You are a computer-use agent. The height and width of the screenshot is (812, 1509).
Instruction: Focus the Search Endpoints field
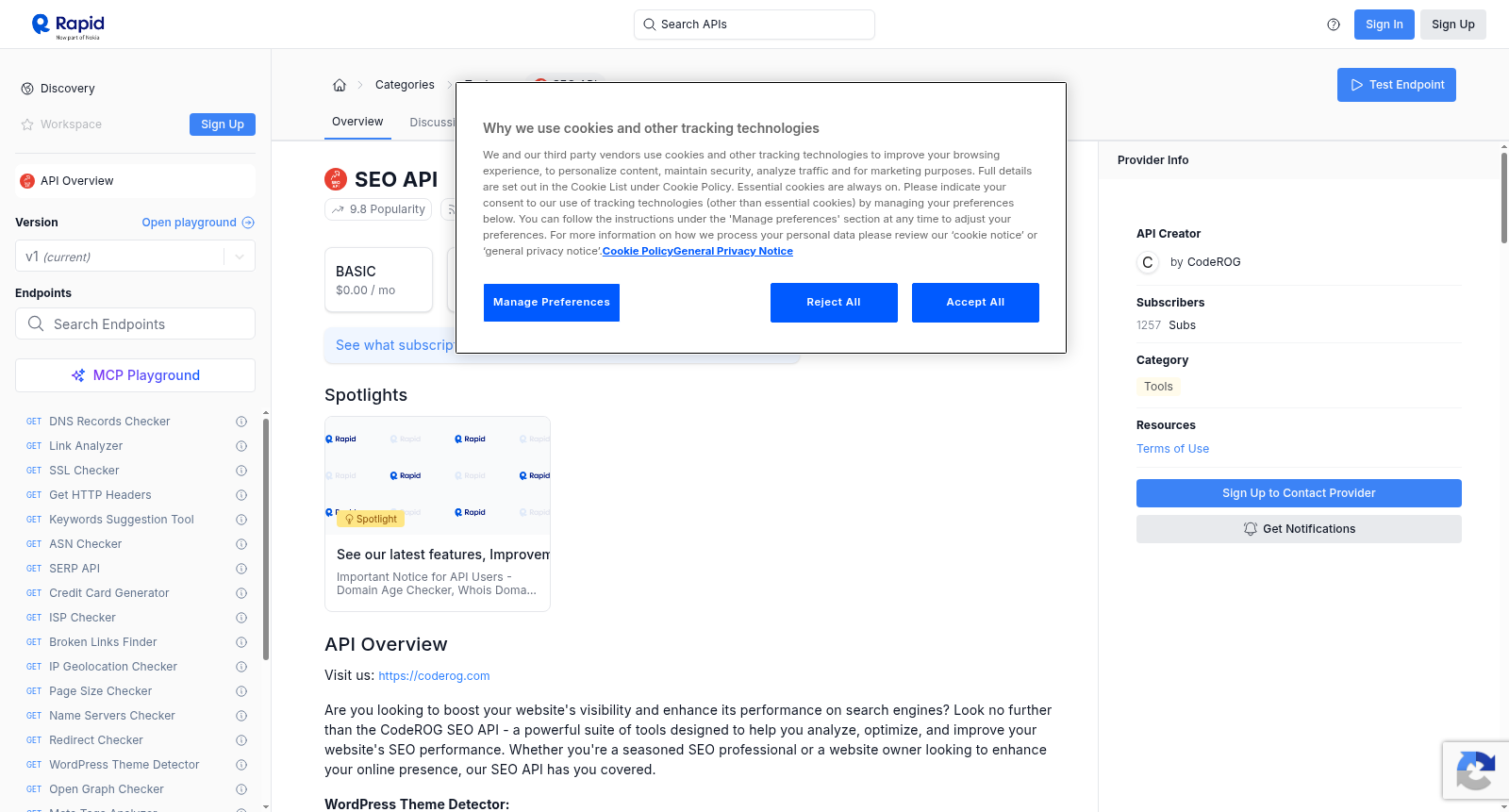point(135,323)
